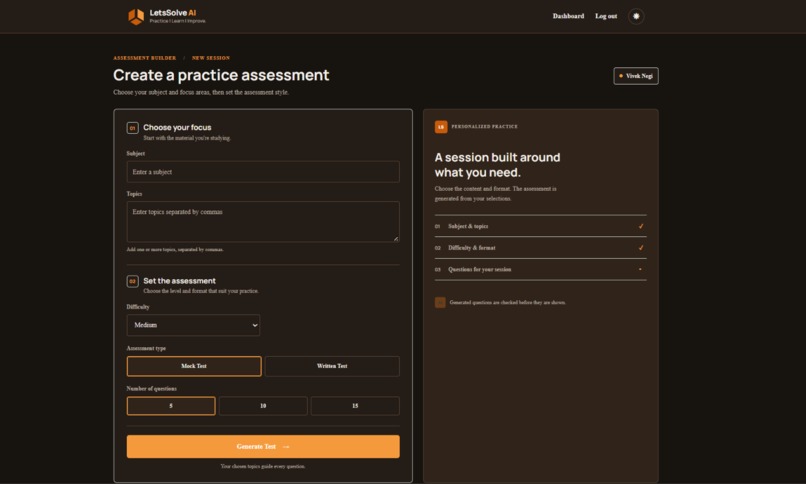The height and width of the screenshot is (484, 806).
Task: Click the Subject & topics step row
Action: [540, 226]
